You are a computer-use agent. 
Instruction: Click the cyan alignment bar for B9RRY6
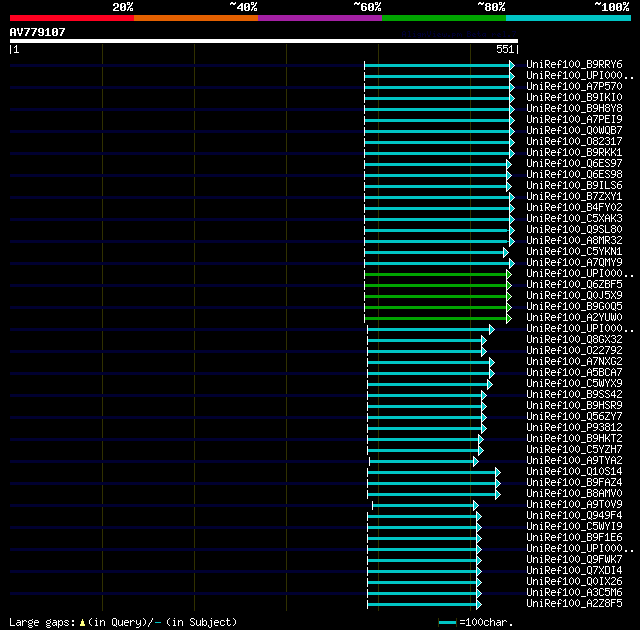[437, 65]
